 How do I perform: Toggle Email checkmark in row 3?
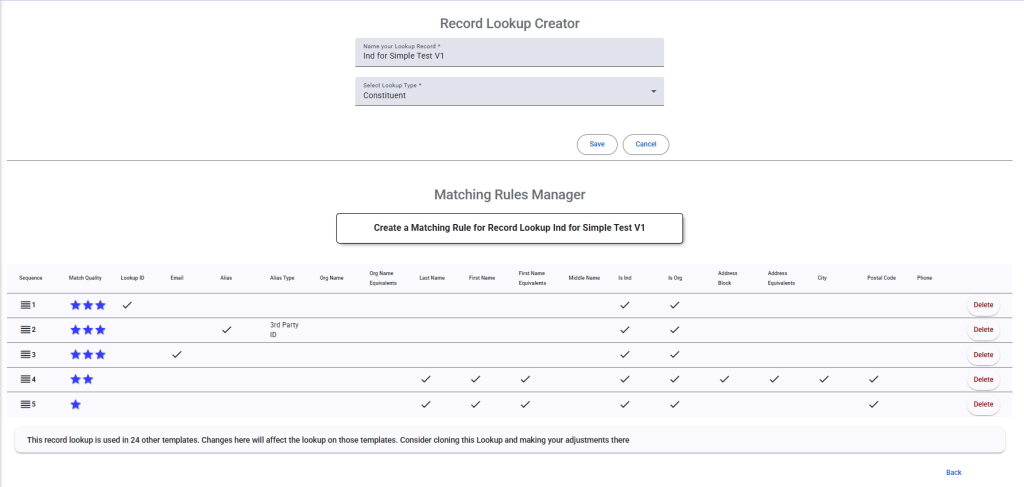177,354
